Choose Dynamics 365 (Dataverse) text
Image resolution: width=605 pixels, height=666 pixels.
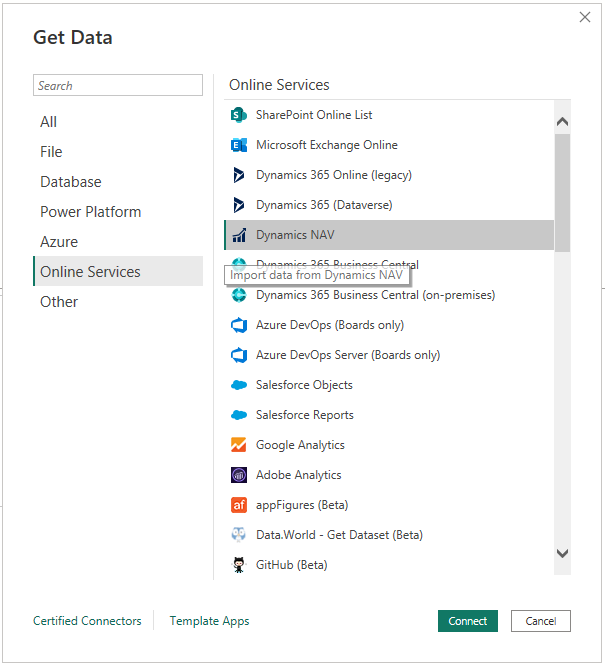click(324, 205)
